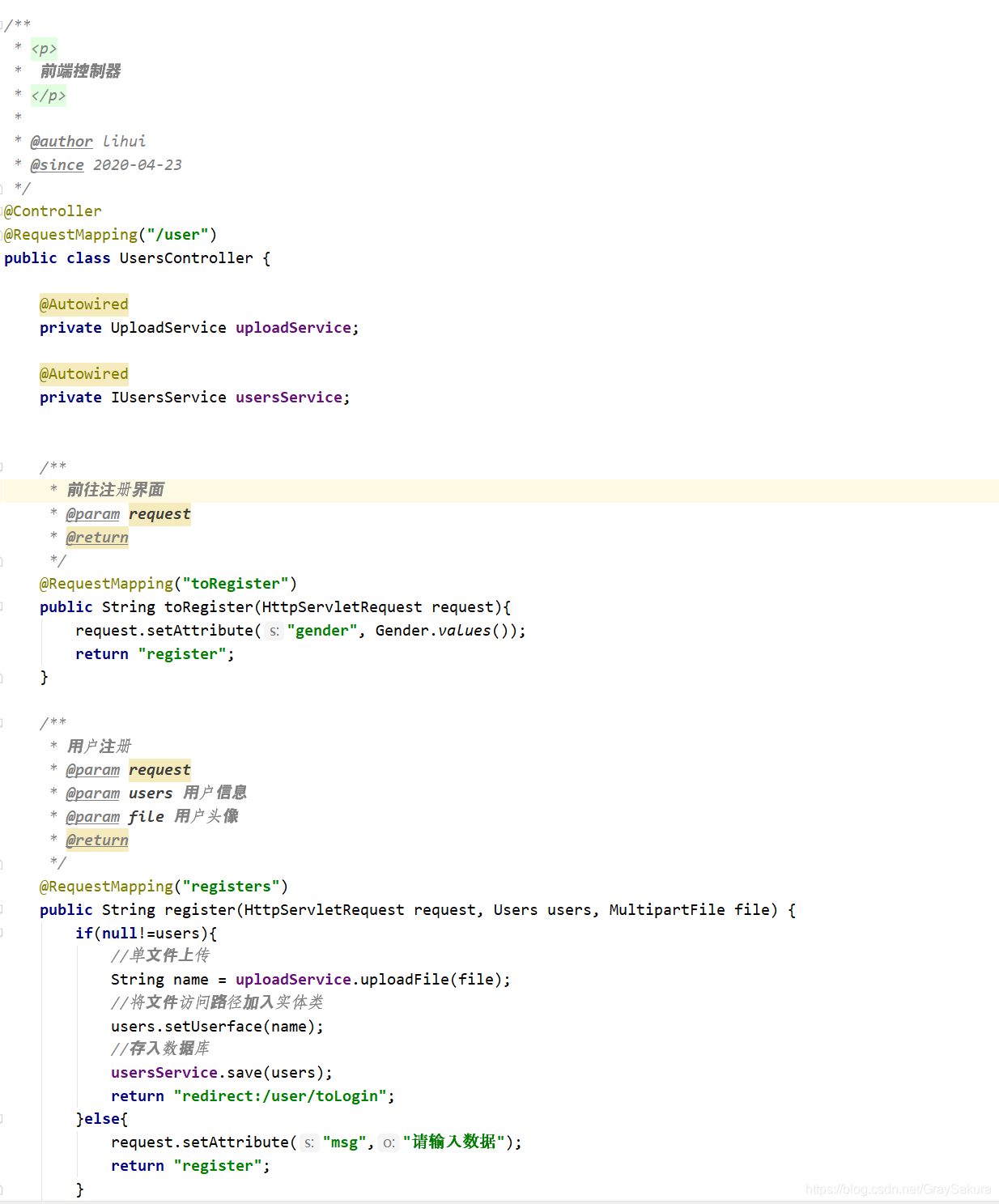Click the opening <p> tag in class comment
Viewport: 999px width, 1204px height.
click(44, 49)
